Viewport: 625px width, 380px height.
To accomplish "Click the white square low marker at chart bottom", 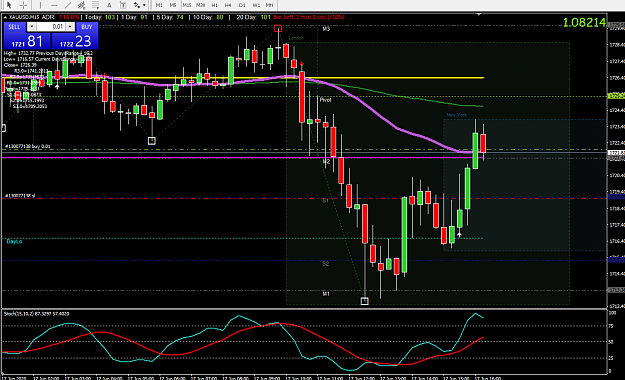I will [364, 301].
